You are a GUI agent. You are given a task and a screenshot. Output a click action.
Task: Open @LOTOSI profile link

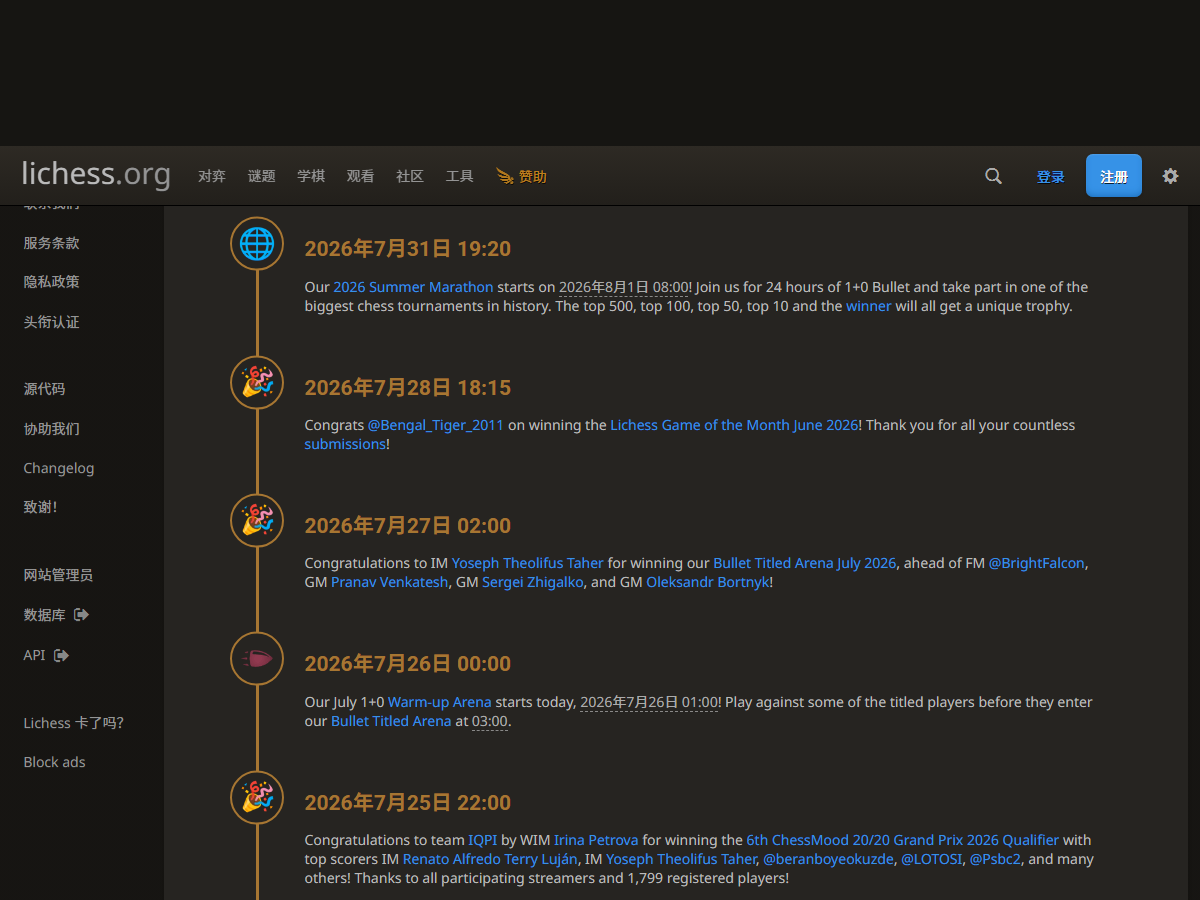(x=931, y=859)
